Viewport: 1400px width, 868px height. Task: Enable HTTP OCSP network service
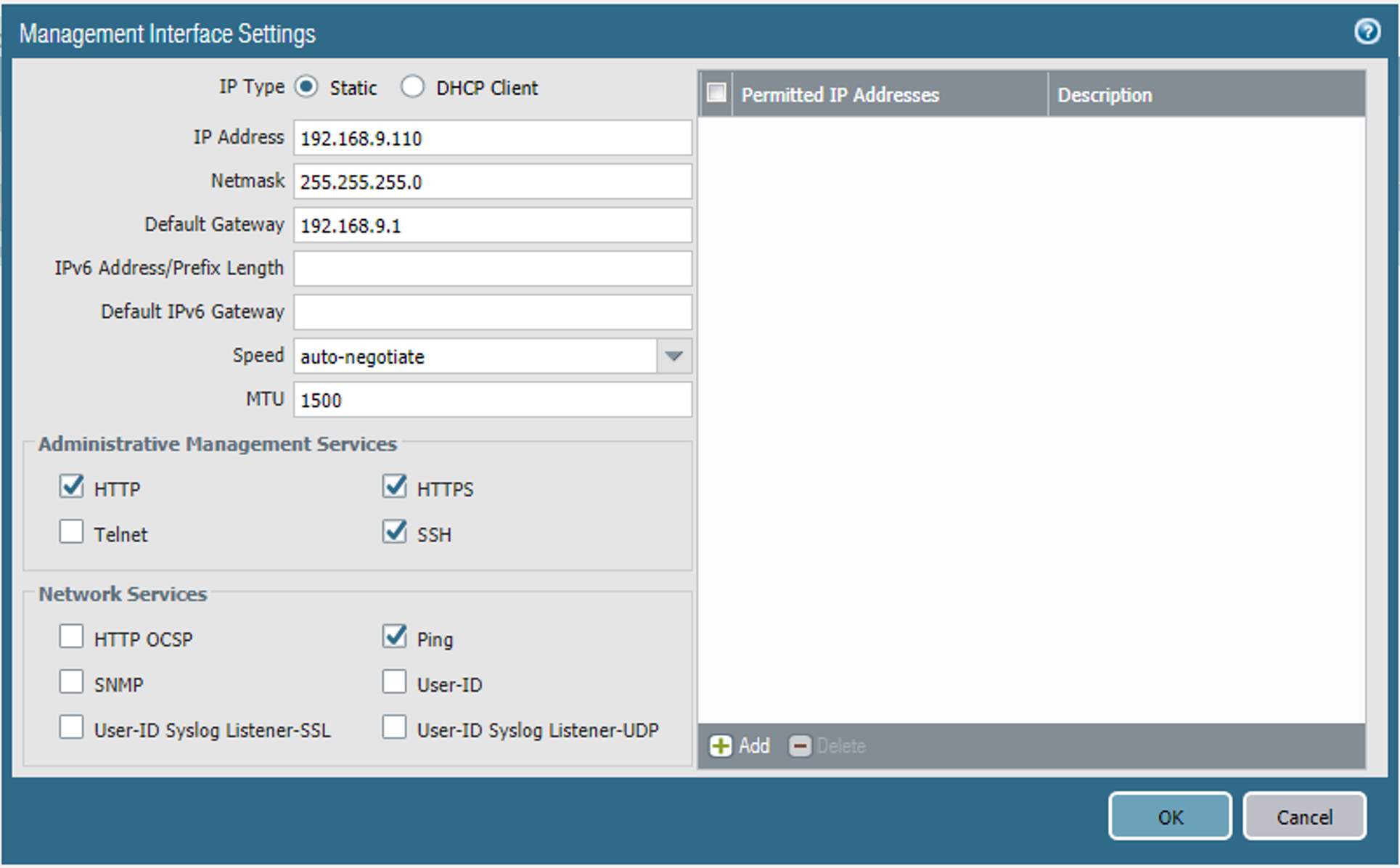coord(71,636)
